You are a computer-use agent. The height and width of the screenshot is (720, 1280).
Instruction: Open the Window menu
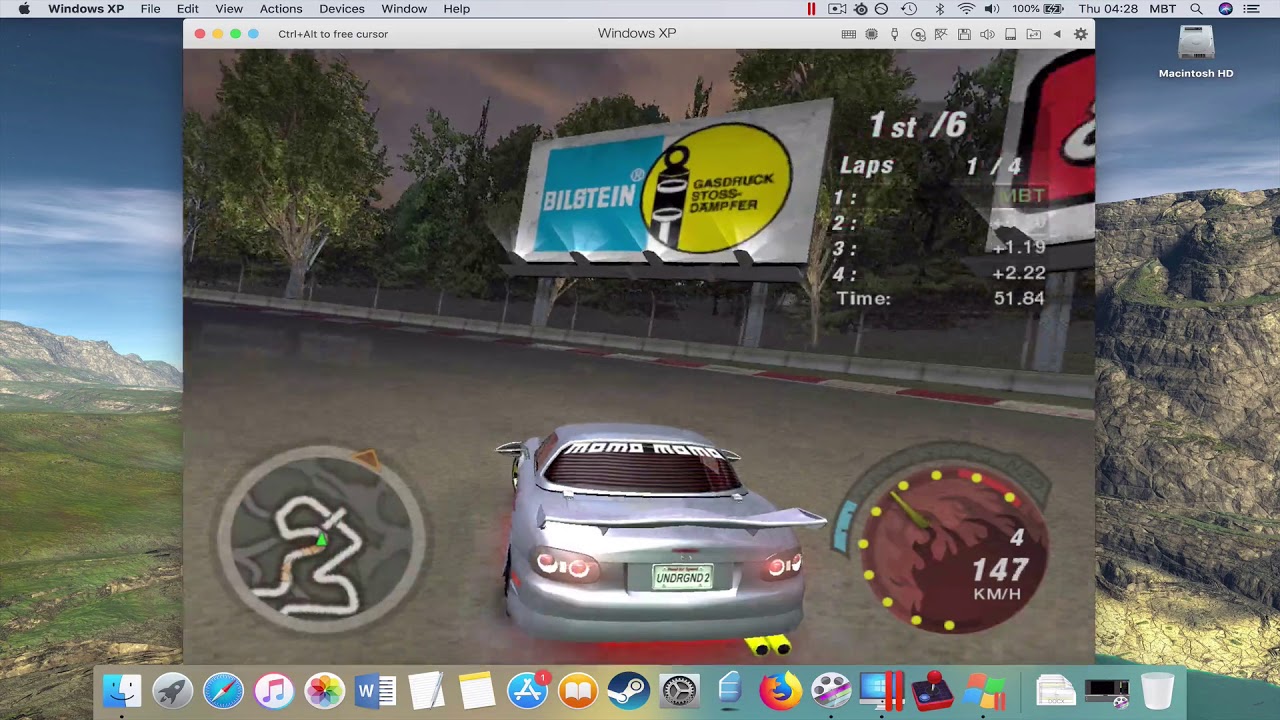[x=404, y=9]
